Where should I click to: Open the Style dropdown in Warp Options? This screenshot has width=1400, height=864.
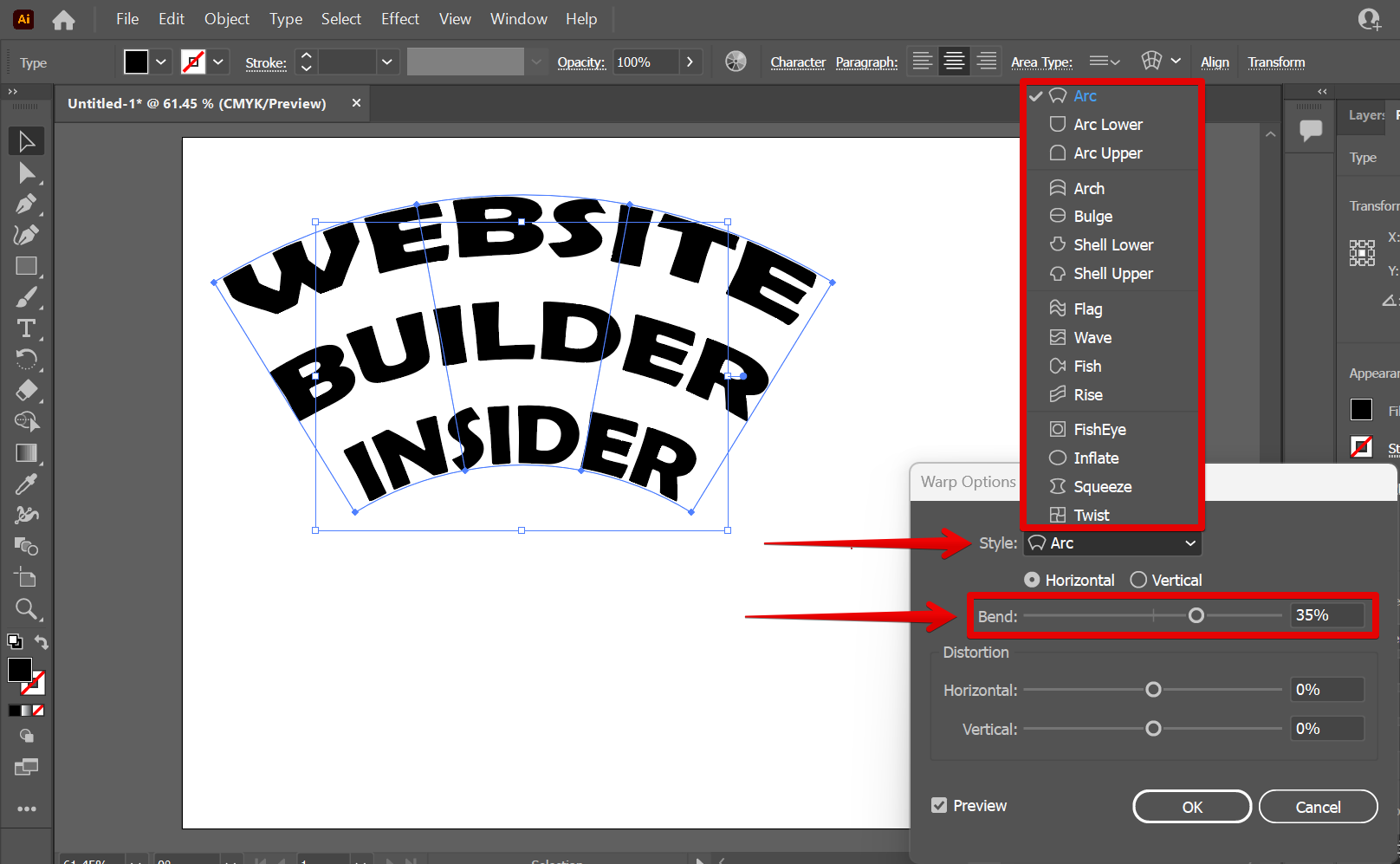click(1113, 543)
